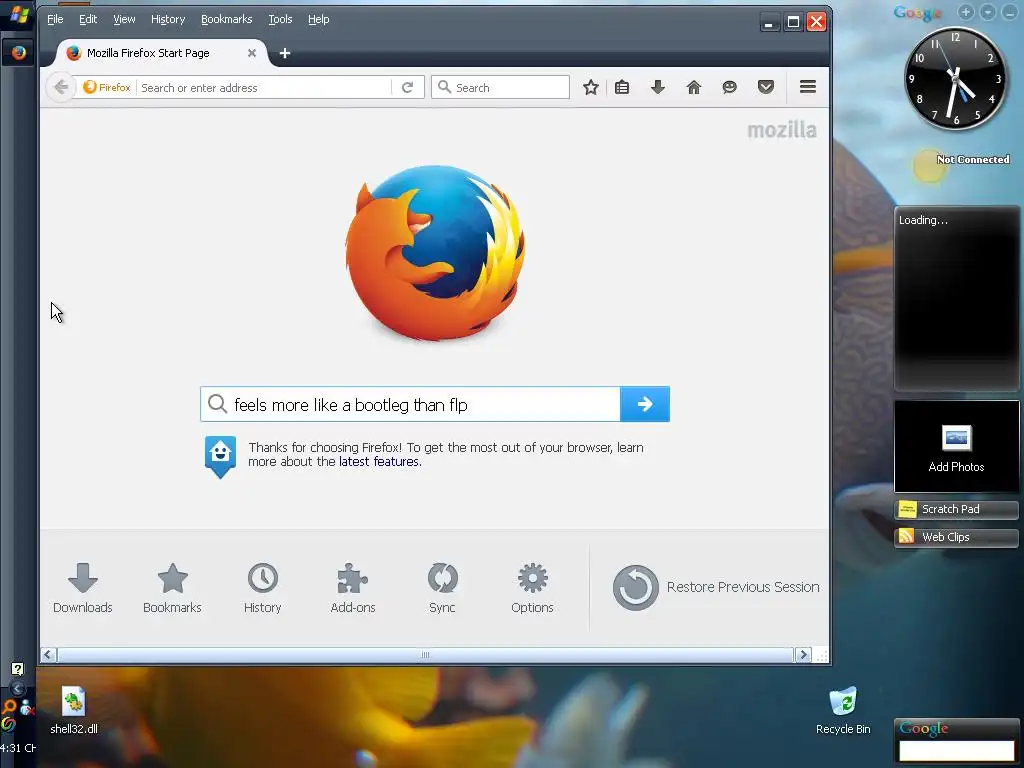Click the Loading gadget panel
Screen dimensions: 1024x768
point(956,298)
